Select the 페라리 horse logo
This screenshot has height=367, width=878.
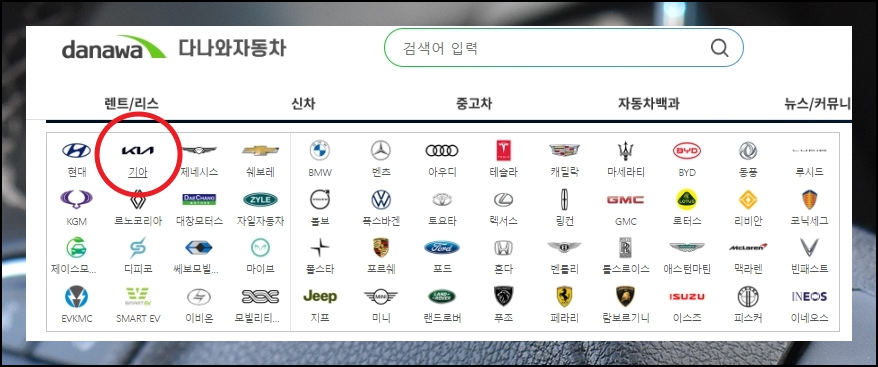click(564, 296)
